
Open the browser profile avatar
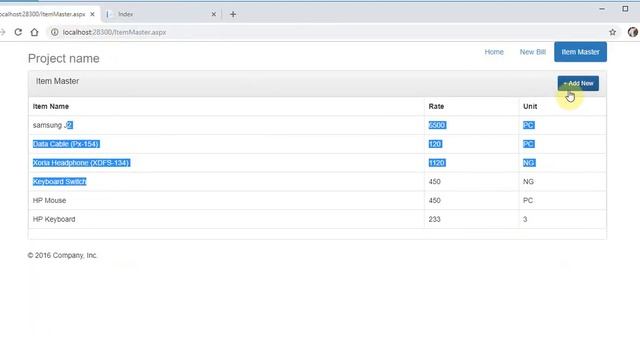tap(633, 32)
